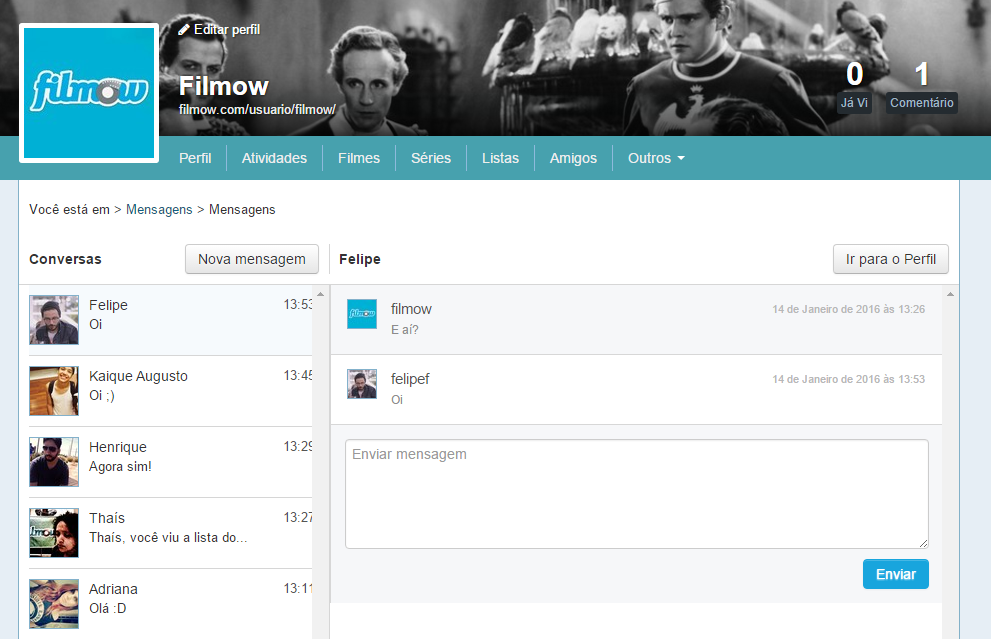Open the Já Vi counter

click(x=854, y=87)
